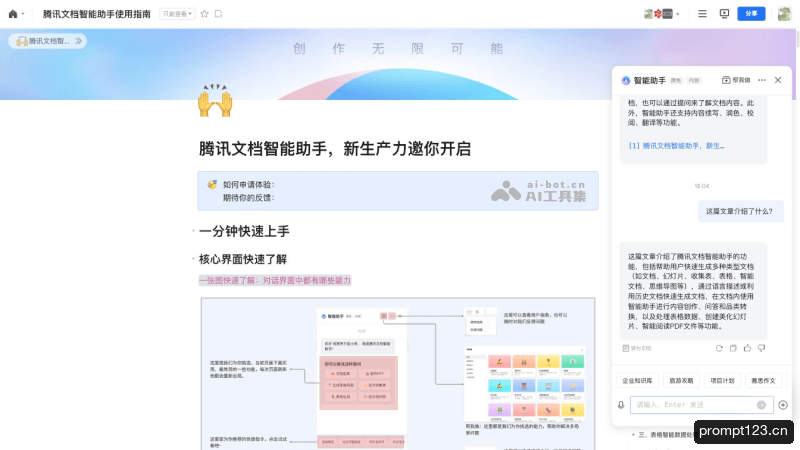Viewport: 800px width, 450px height.
Task: Click the raised hands emoji page icon
Action: 215,101
